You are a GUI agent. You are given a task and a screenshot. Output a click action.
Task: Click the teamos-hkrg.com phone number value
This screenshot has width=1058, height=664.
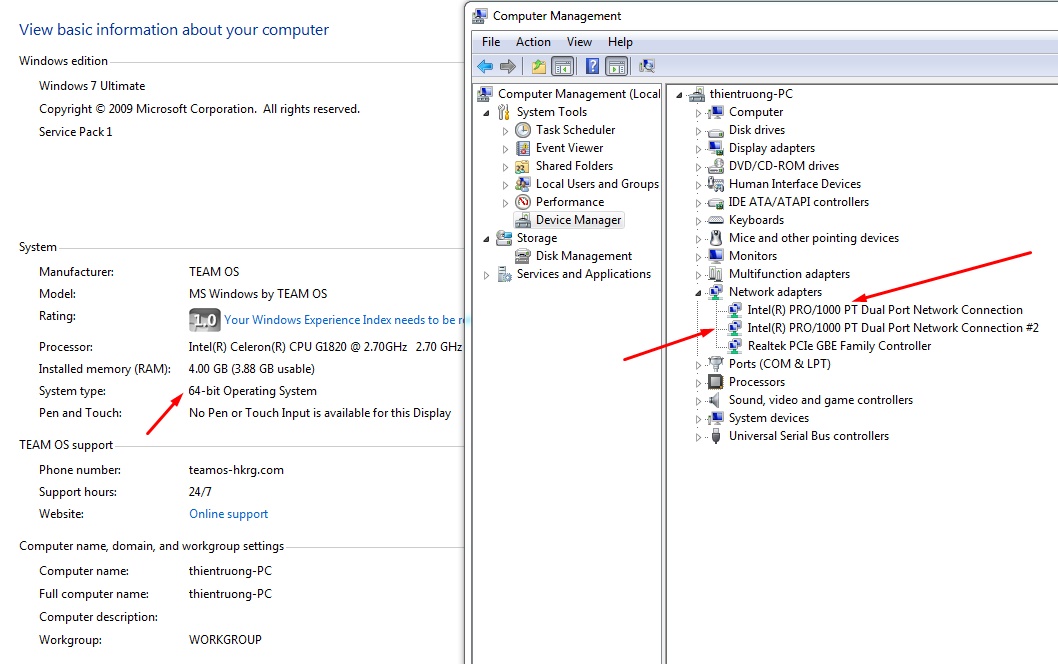(236, 470)
